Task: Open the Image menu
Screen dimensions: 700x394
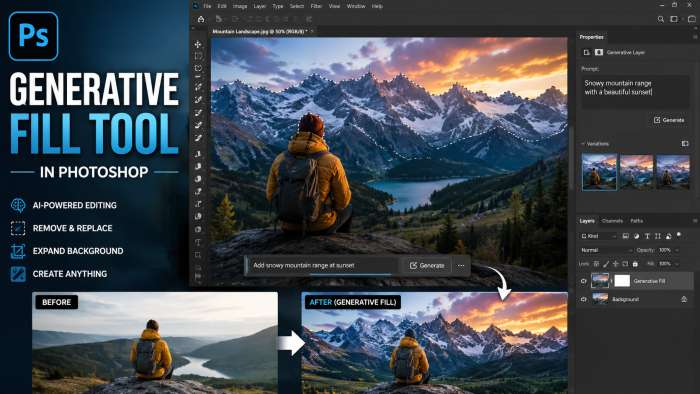Action: click(x=240, y=6)
